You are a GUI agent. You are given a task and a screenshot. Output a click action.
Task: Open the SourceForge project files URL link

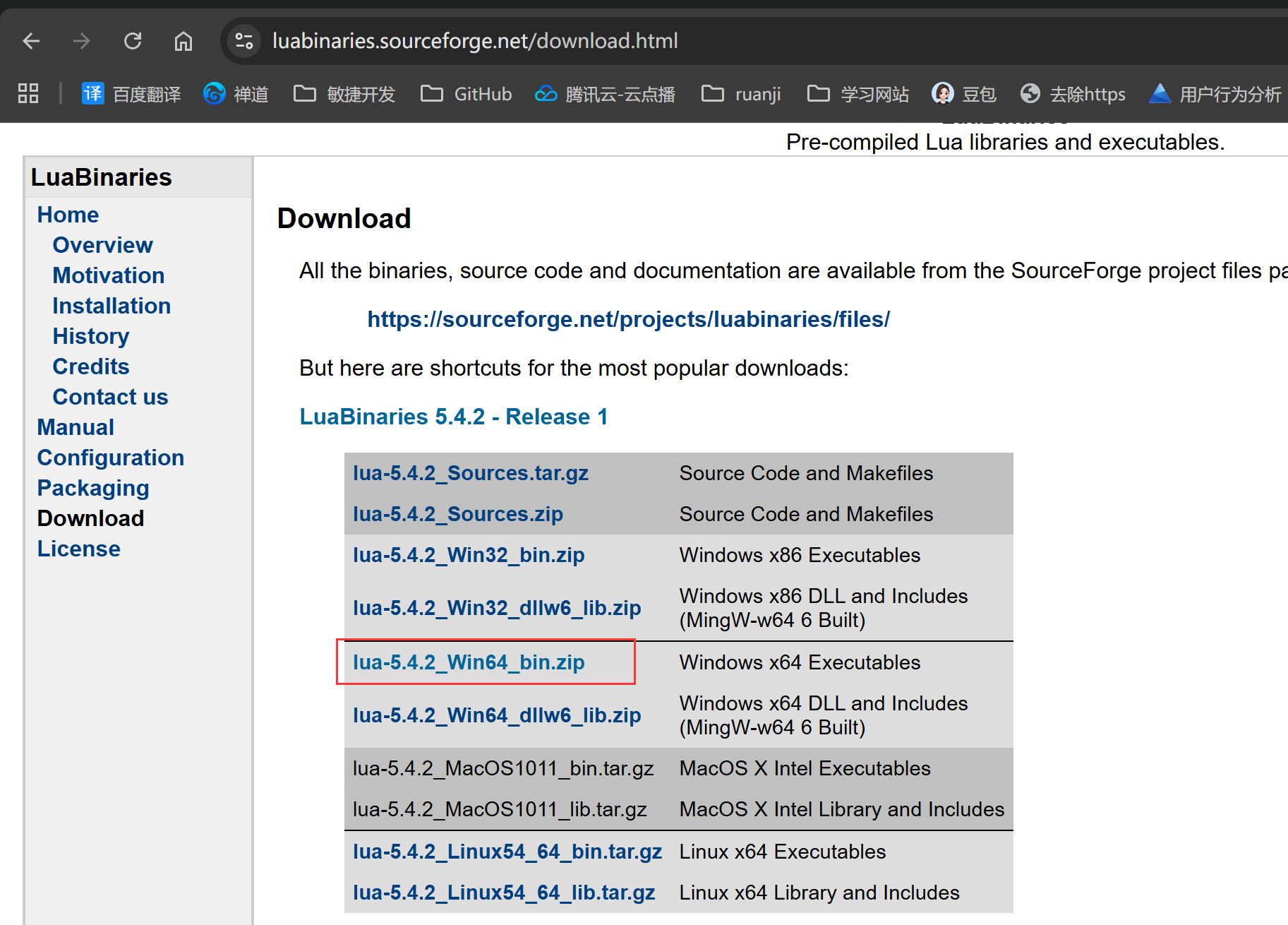pos(628,319)
